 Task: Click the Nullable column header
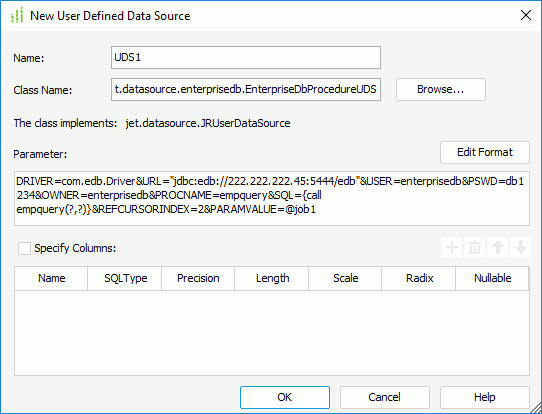(492, 278)
